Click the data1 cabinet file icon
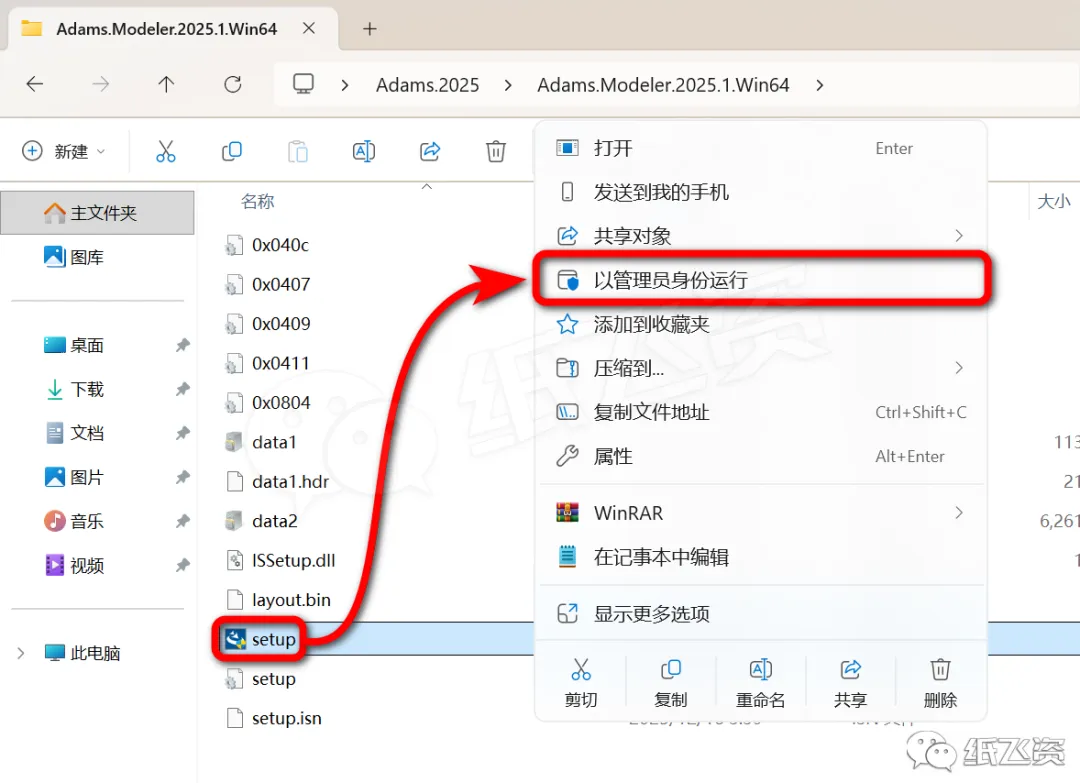Image resolution: width=1080 pixels, height=783 pixels. 234,441
